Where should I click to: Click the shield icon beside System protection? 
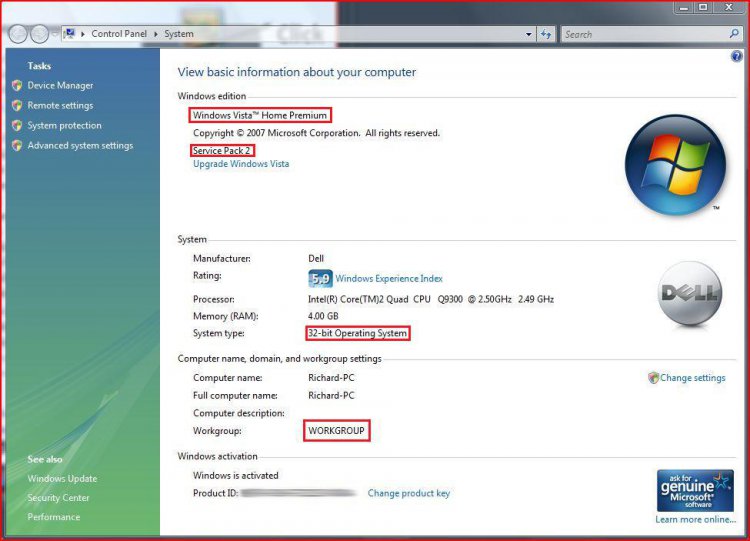tap(17, 125)
